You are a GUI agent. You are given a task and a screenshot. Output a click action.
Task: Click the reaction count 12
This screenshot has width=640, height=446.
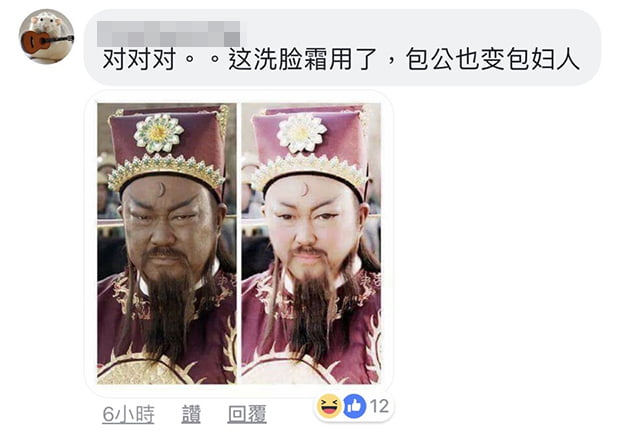pyautogui.click(x=379, y=406)
